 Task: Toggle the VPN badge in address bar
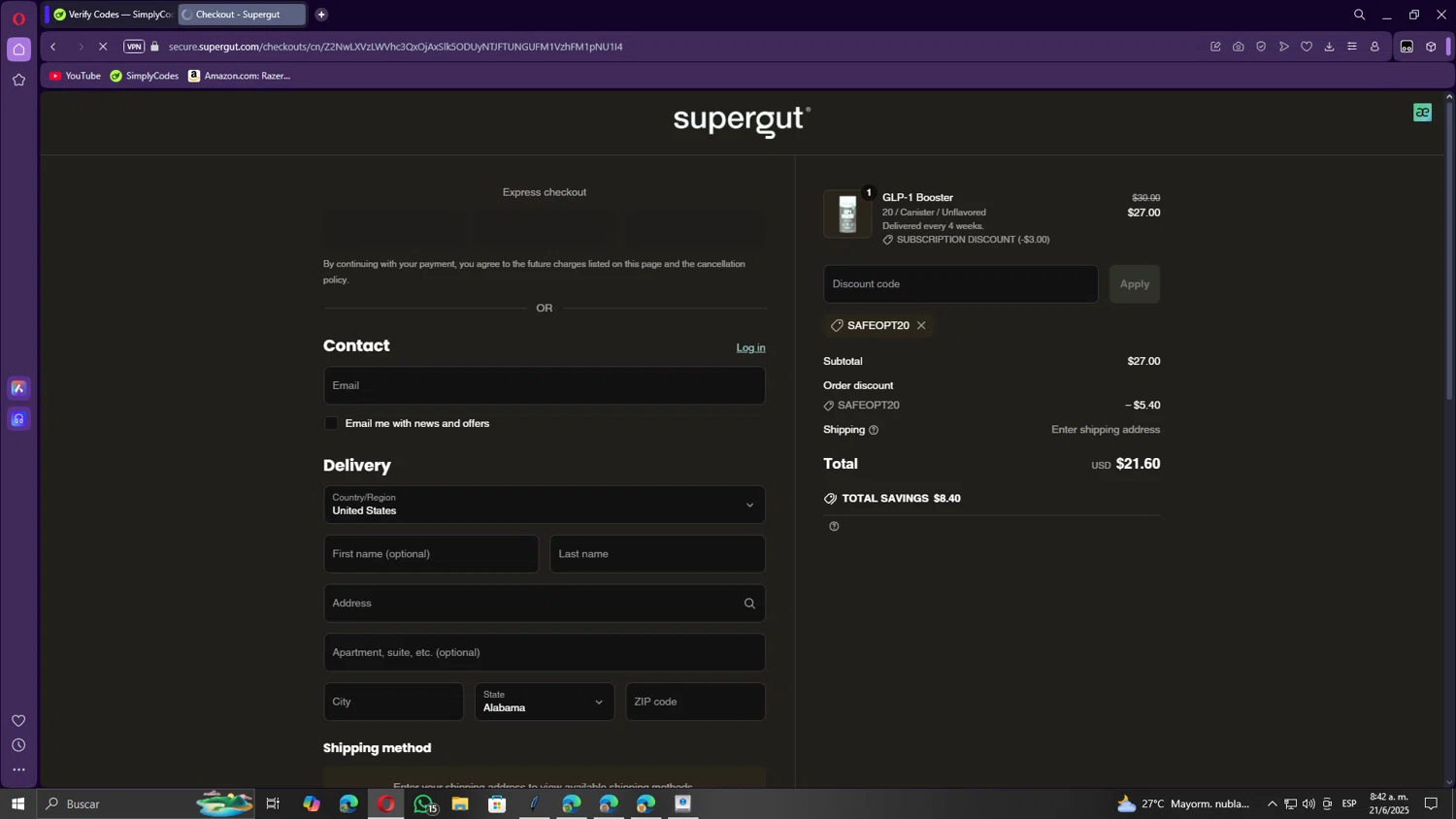134,47
